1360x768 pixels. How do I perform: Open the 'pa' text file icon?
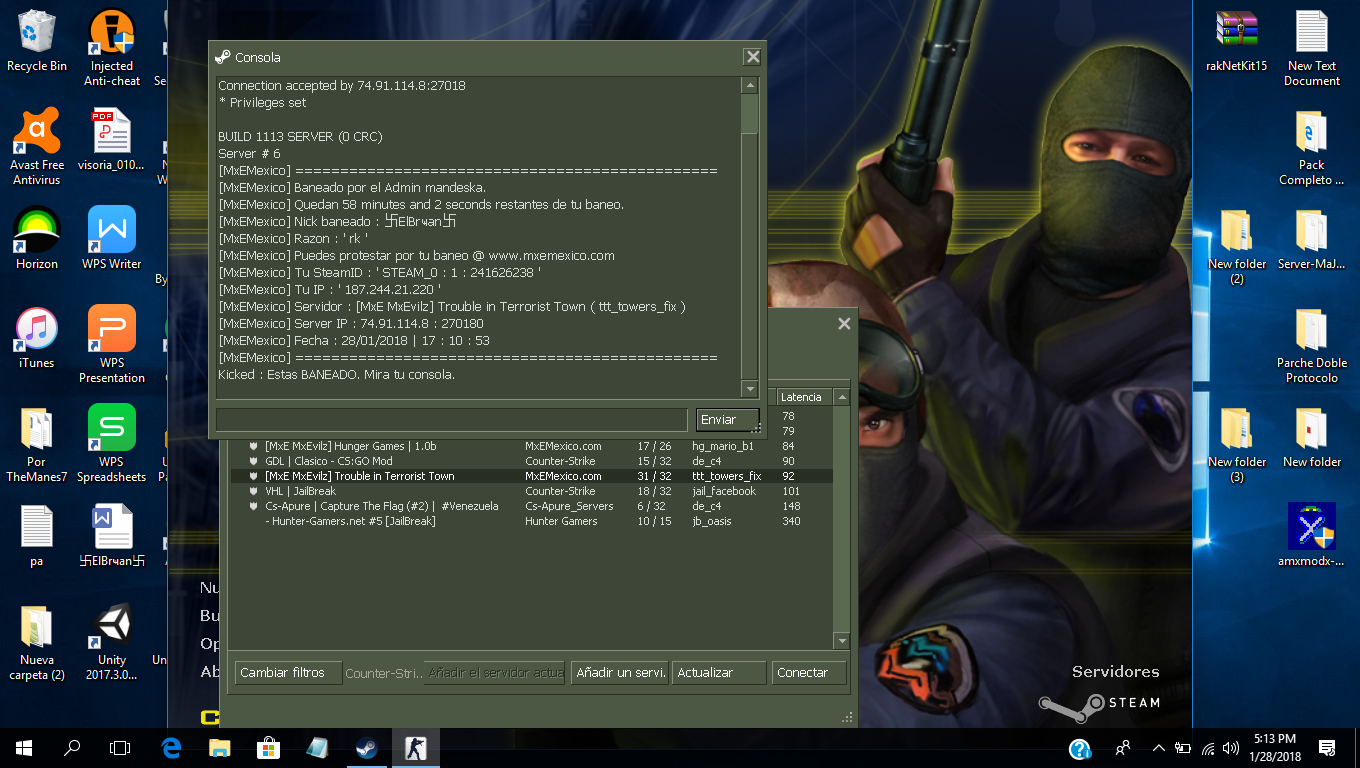[x=37, y=536]
